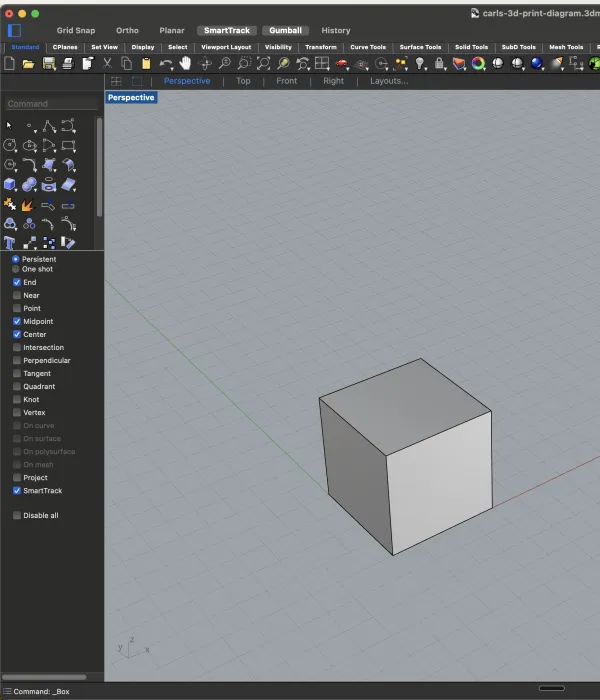Select the One shot radio button

pos(16,269)
